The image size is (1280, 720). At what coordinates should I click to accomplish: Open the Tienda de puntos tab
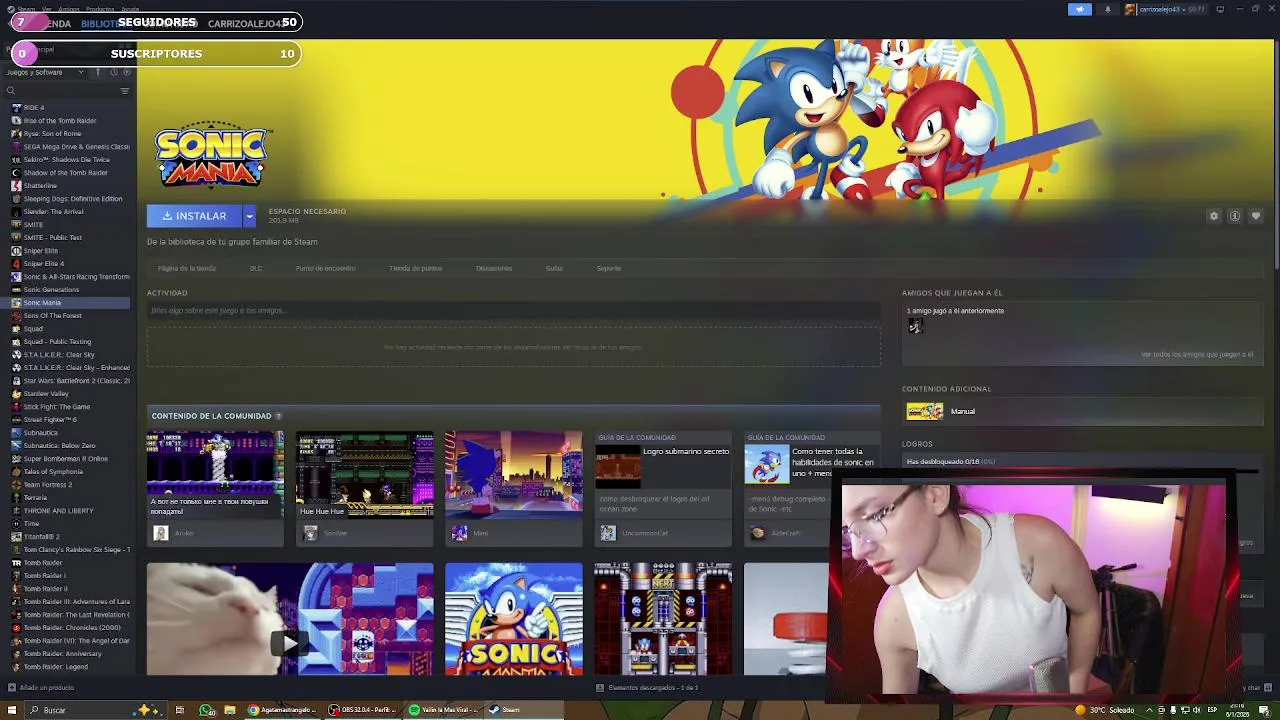pyautogui.click(x=416, y=268)
